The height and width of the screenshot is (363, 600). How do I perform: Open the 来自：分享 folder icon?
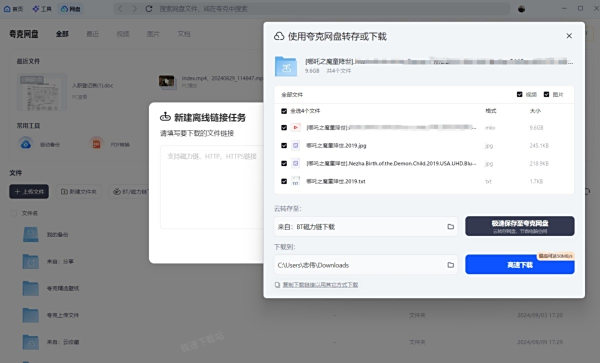click(x=31, y=261)
